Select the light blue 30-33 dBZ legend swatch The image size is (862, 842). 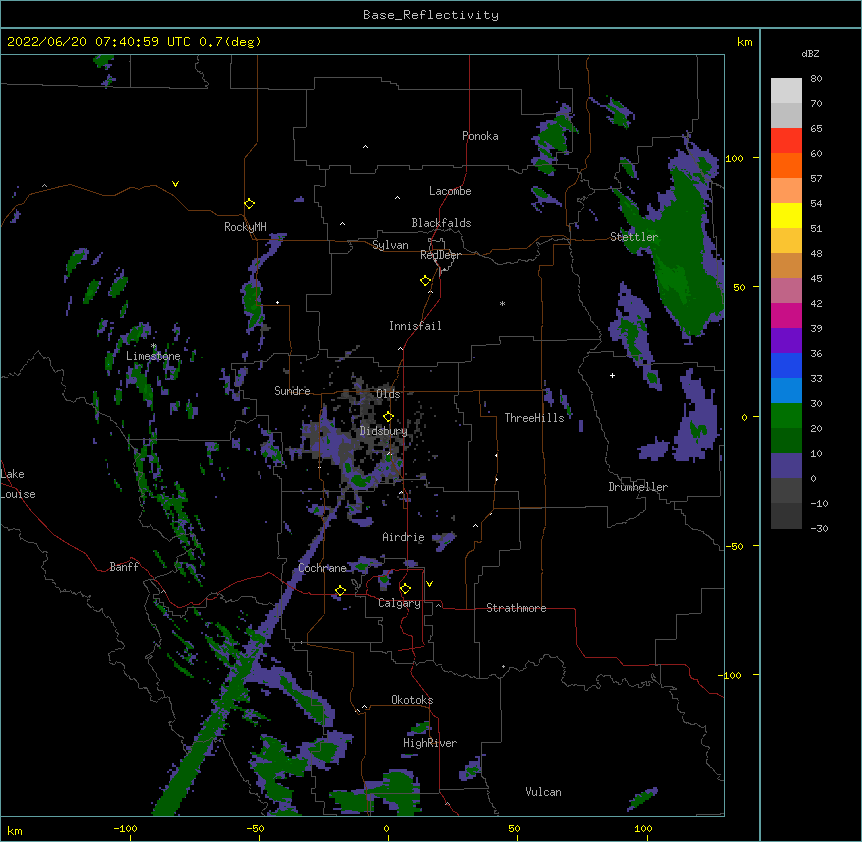click(x=786, y=390)
